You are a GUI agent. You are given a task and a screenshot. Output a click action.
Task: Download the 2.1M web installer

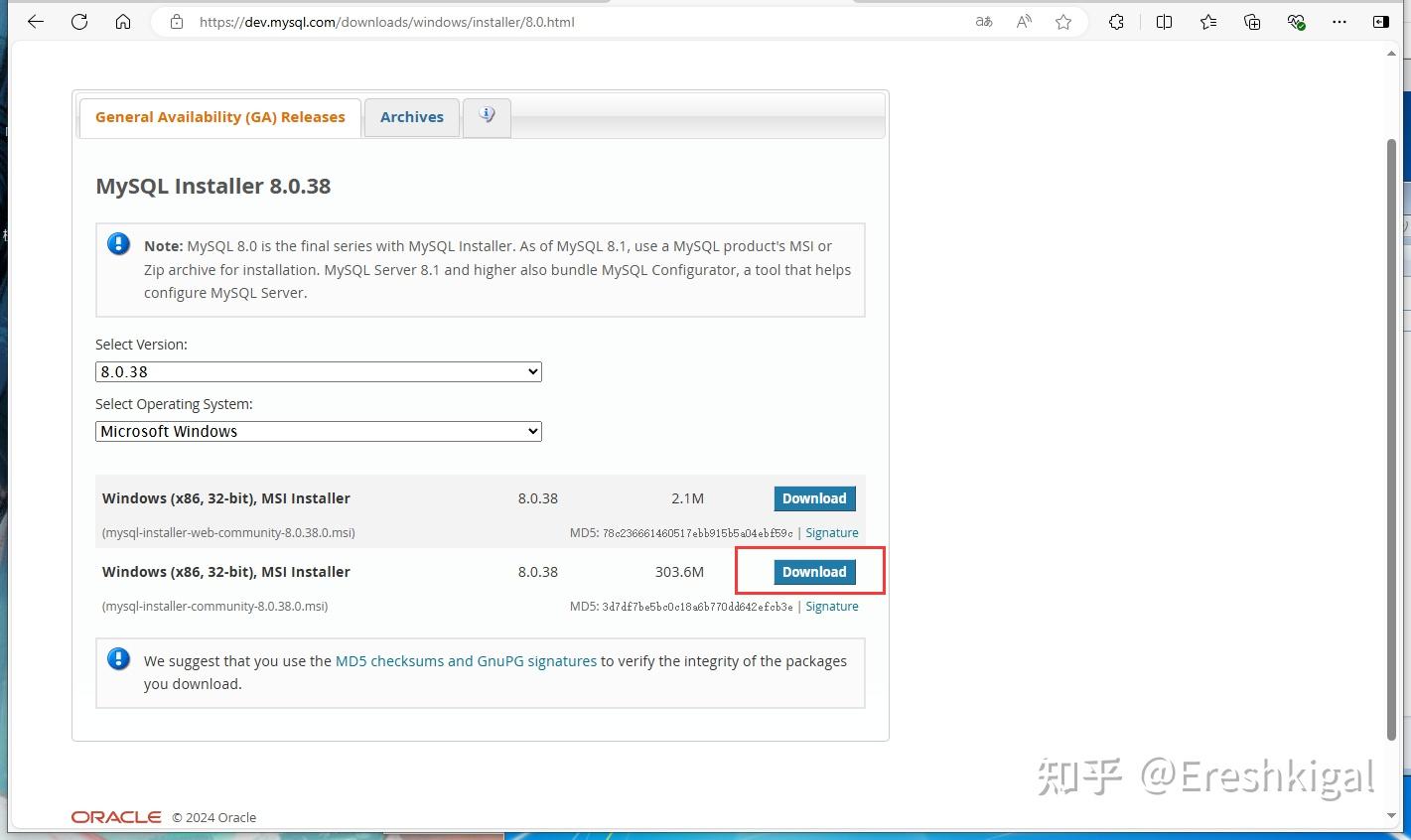coord(814,498)
